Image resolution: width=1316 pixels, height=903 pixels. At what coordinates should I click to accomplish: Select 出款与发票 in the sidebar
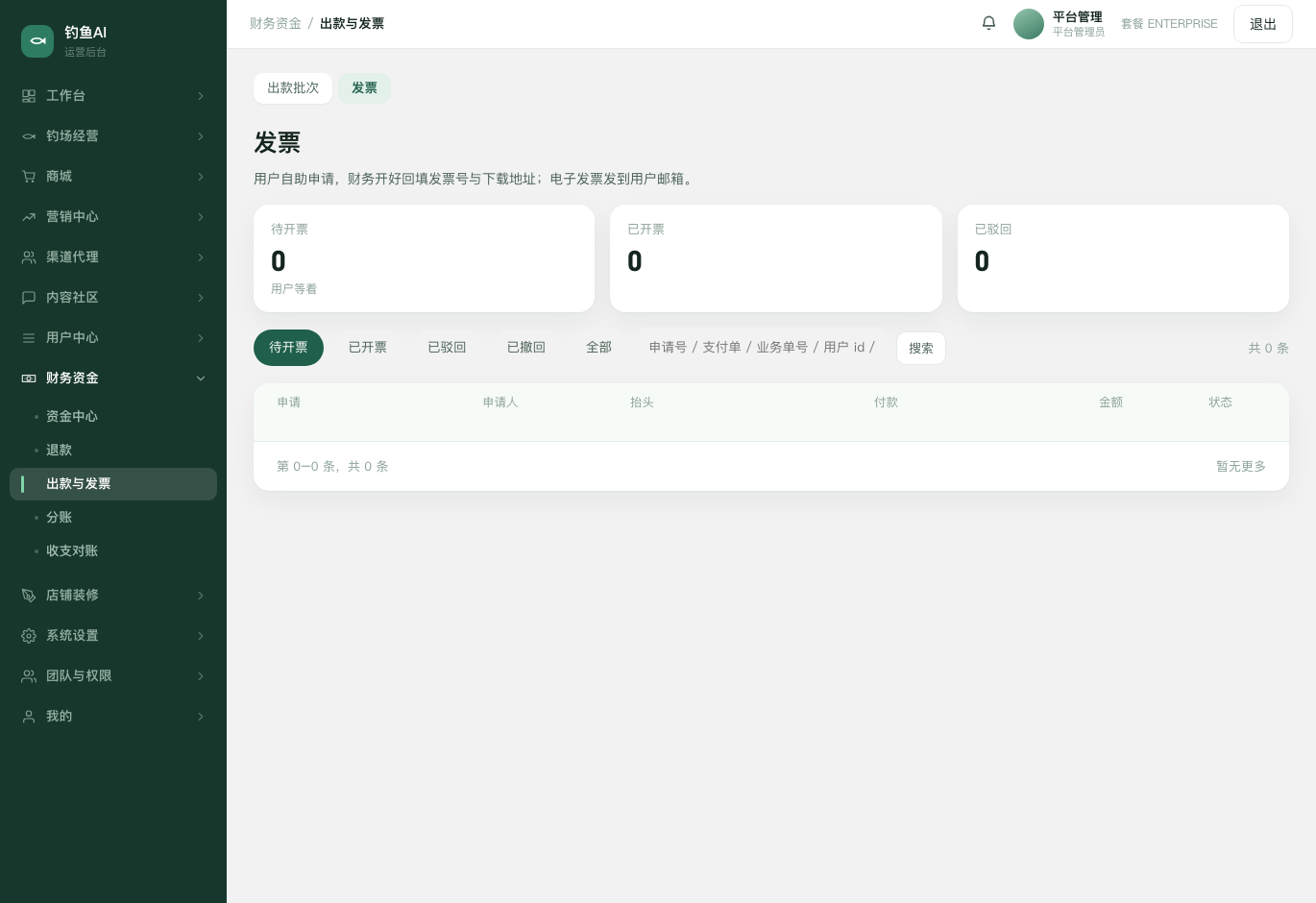pyautogui.click(x=113, y=484)
